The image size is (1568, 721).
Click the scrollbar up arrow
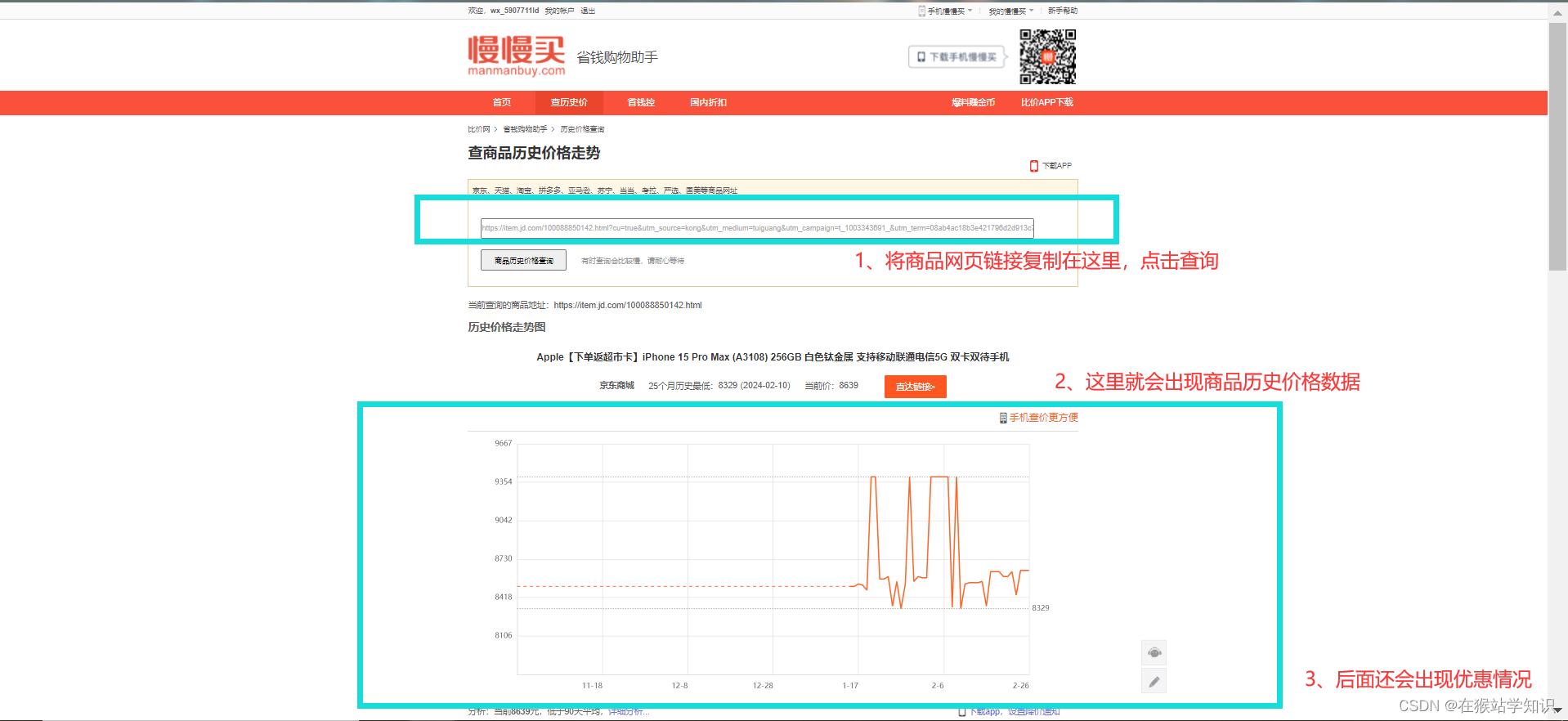click(x=1557, y=12)
